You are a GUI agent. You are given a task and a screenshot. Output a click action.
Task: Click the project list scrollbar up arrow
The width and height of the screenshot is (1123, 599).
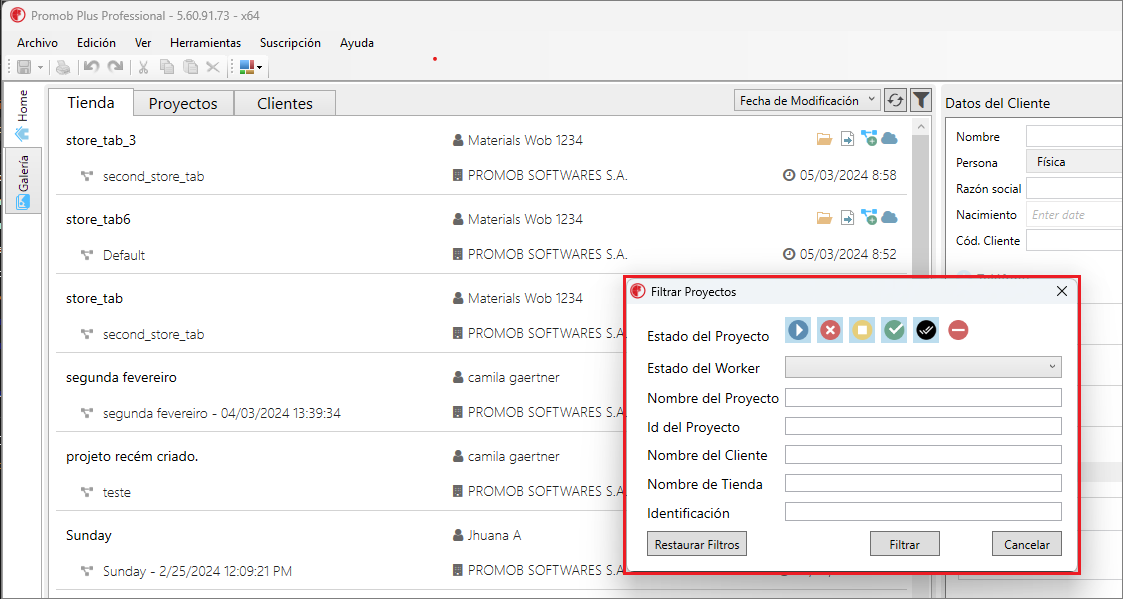click(920, 127)
